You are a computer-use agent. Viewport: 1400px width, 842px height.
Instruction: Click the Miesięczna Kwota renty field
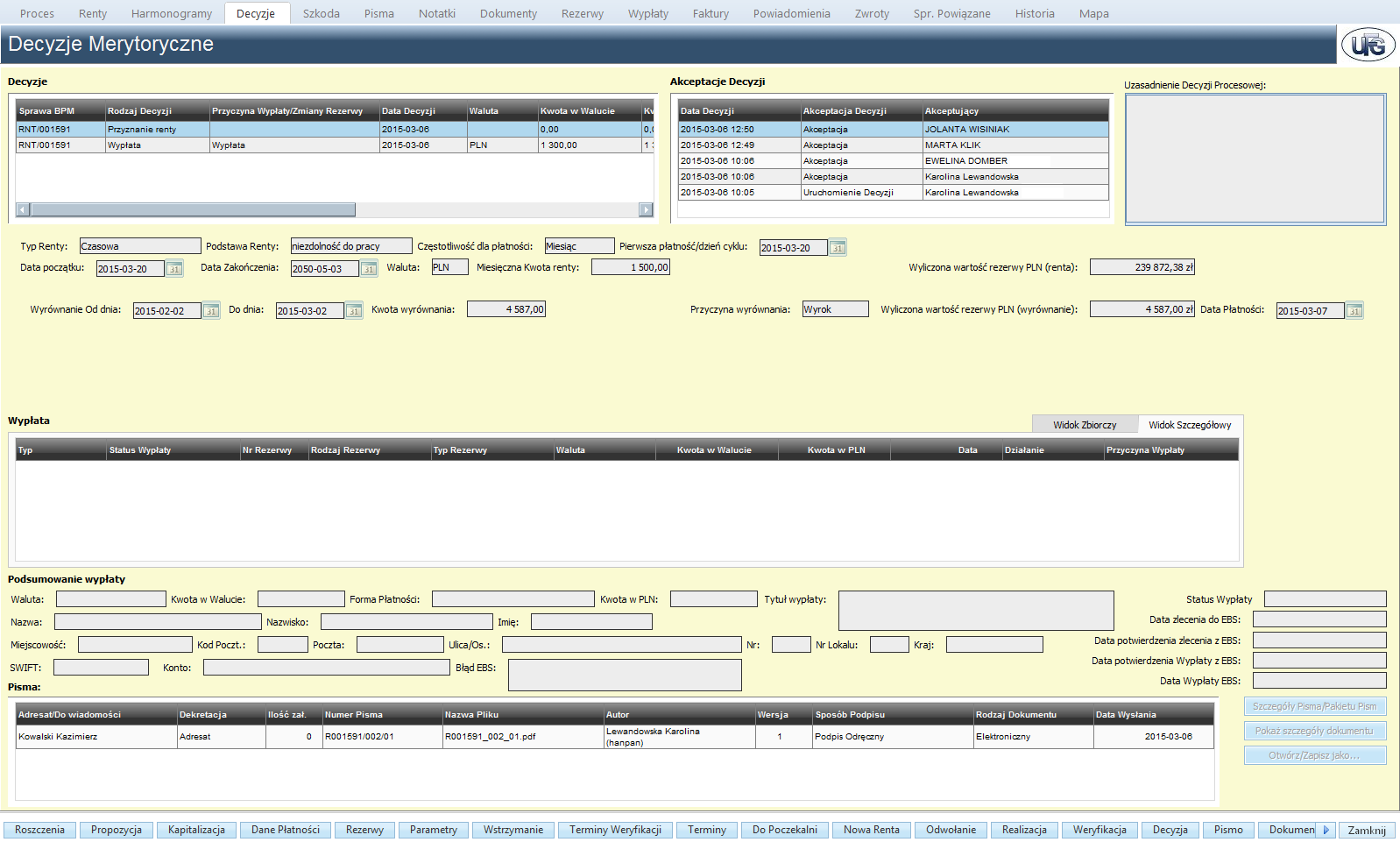click(631, 267)
